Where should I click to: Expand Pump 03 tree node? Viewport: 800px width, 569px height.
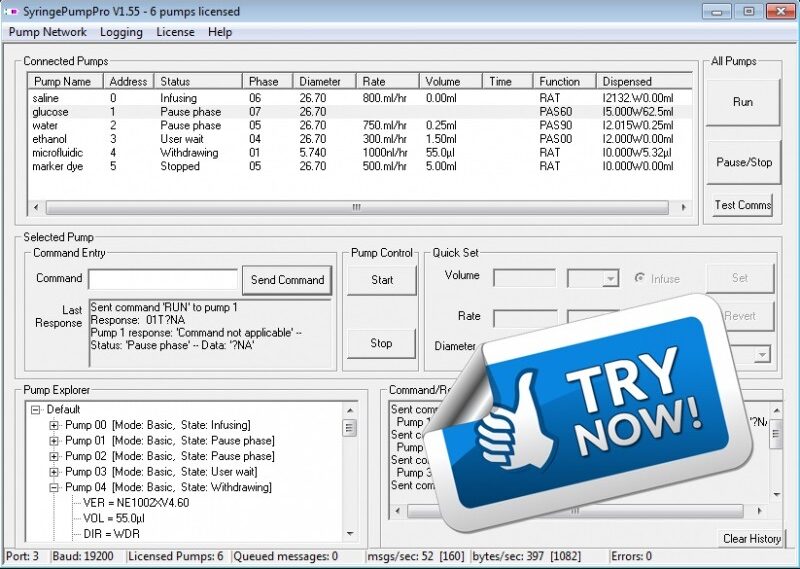[54, 472]
